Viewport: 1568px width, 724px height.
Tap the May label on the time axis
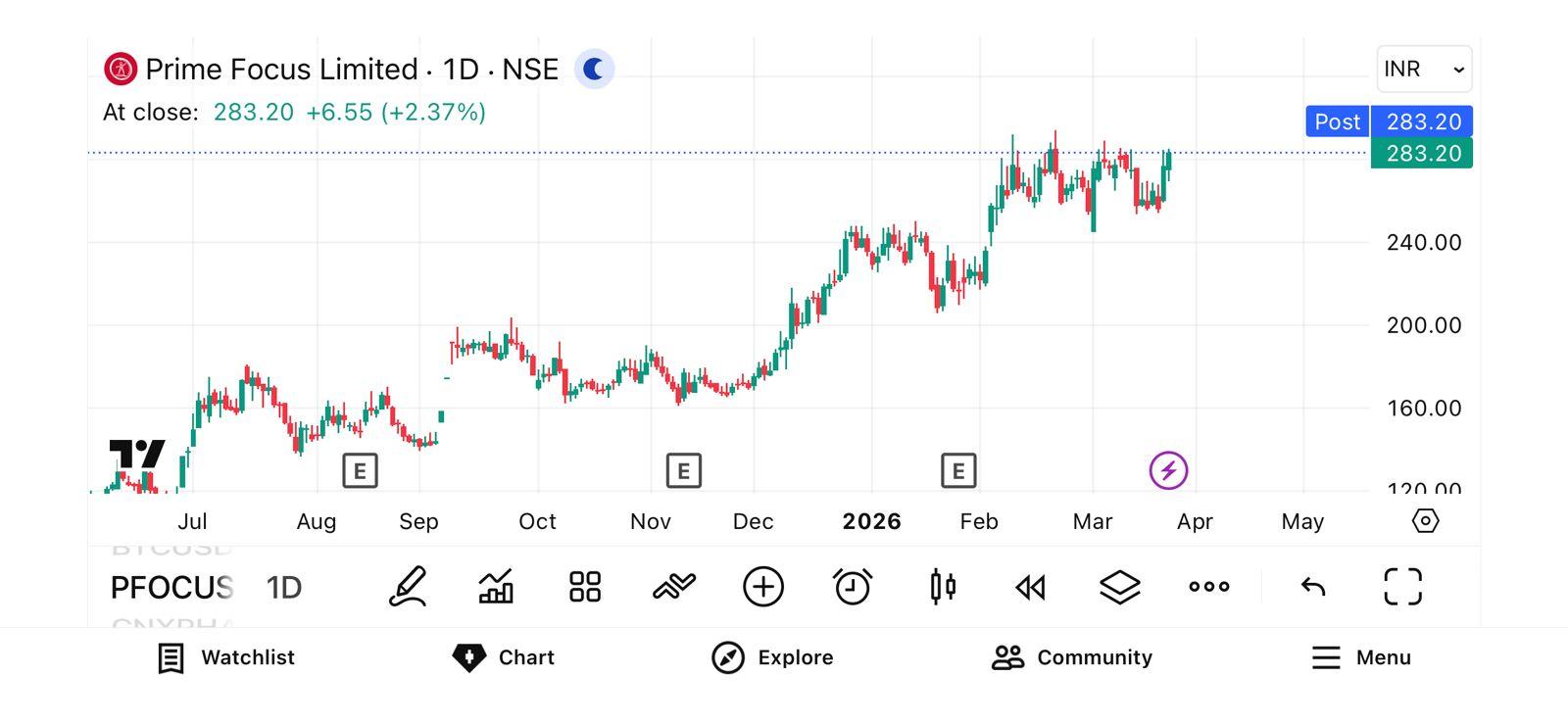[1302, 521]
